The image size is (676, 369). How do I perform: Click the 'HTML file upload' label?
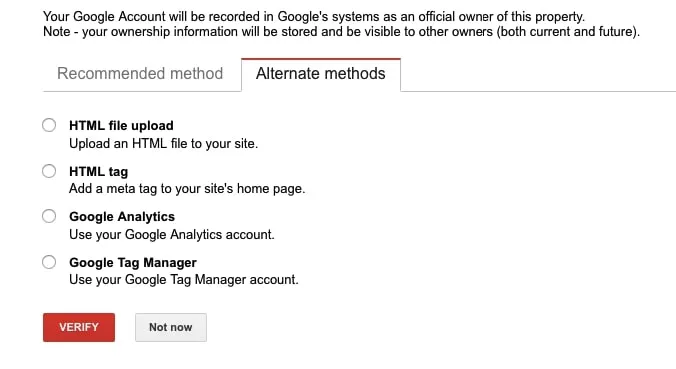pyautogui.click(x=121, y=125)
